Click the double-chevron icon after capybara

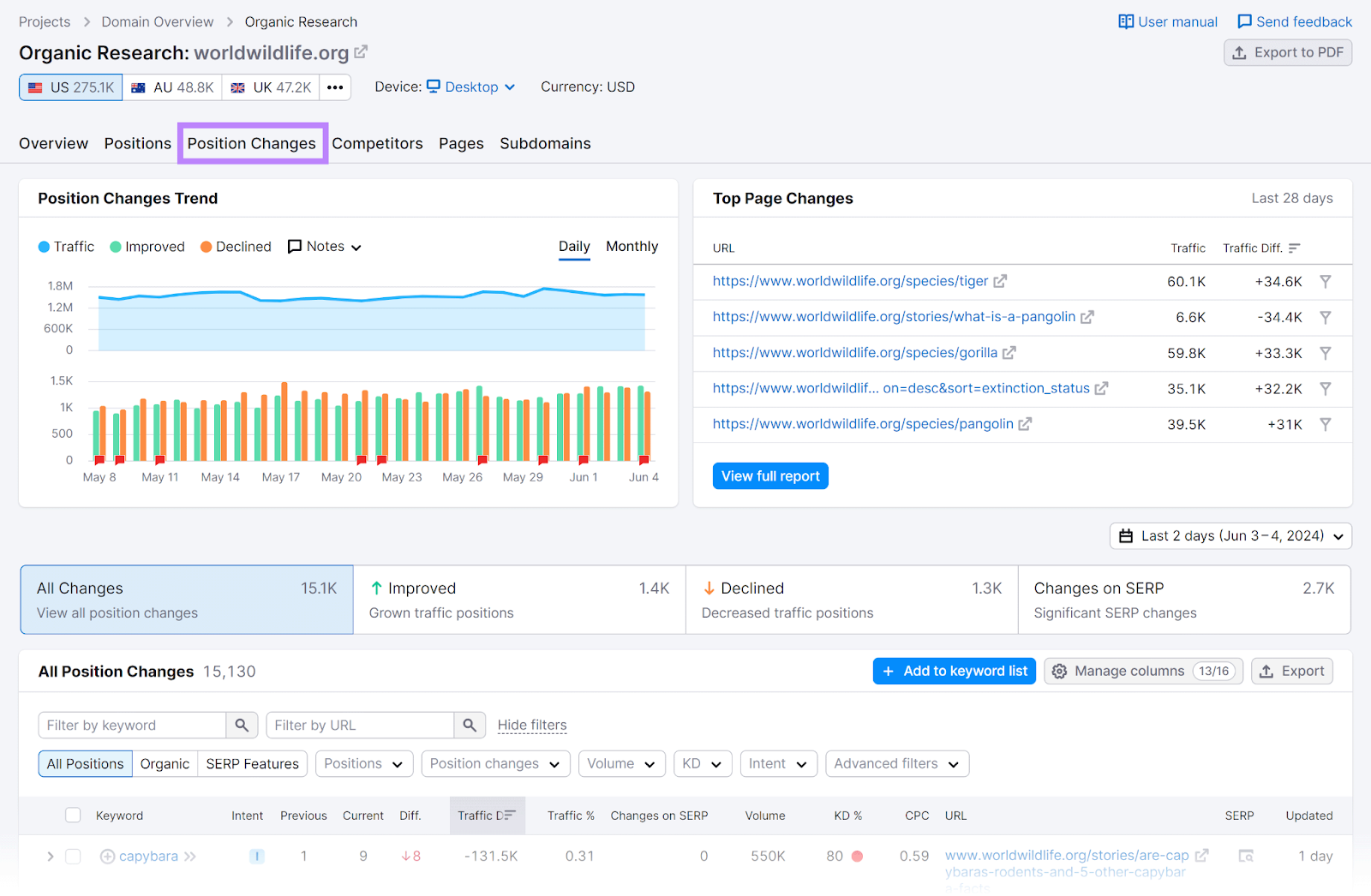click(x=189, y=857)
